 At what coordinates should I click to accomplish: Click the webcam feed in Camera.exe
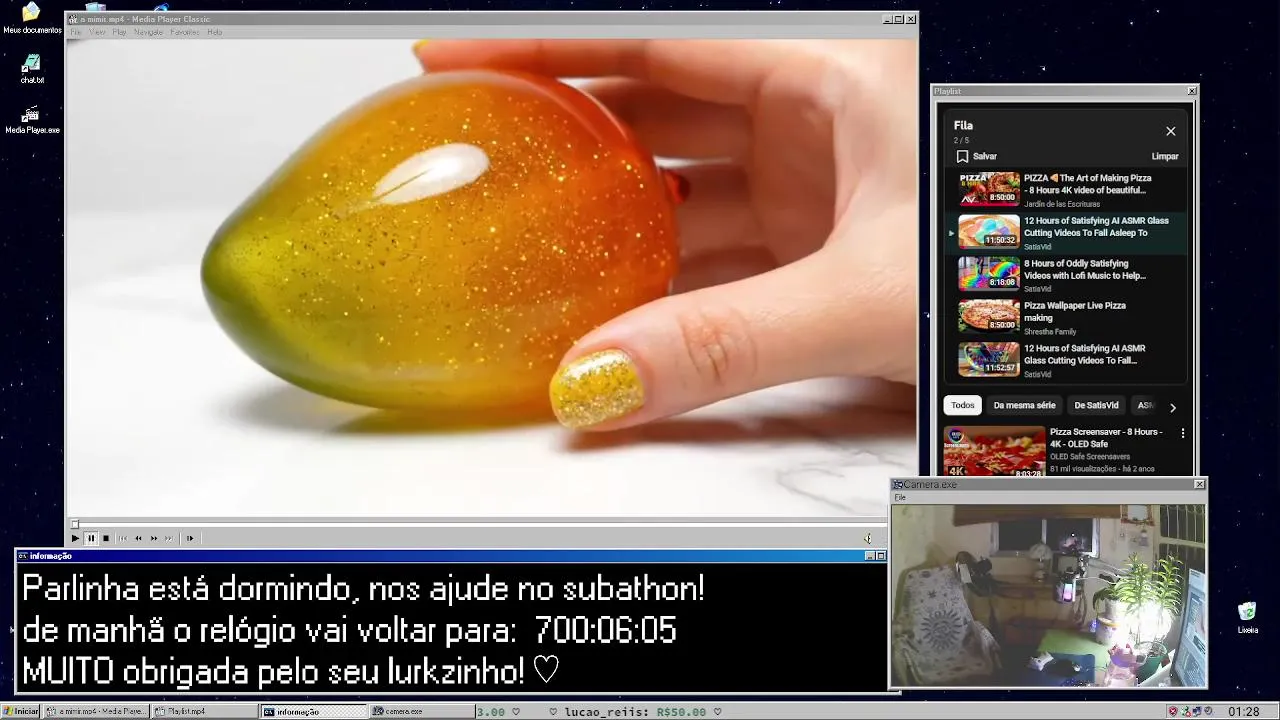(1048, 595)
